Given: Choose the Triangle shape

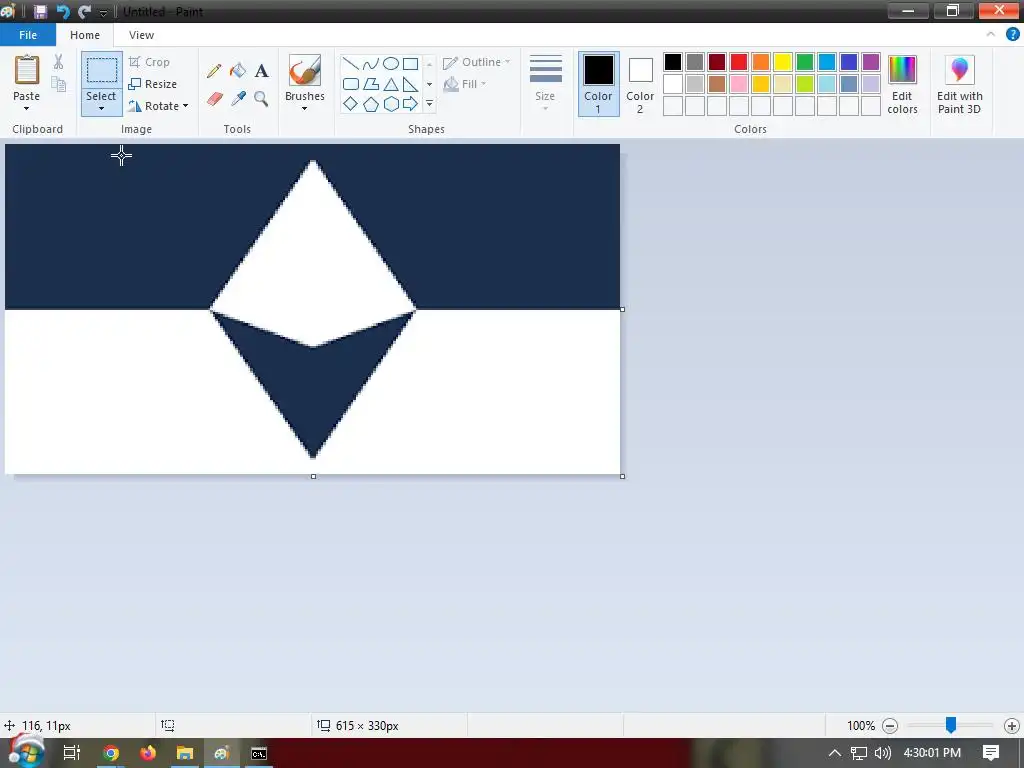Looking at the screenshot, I should (391, 84).
